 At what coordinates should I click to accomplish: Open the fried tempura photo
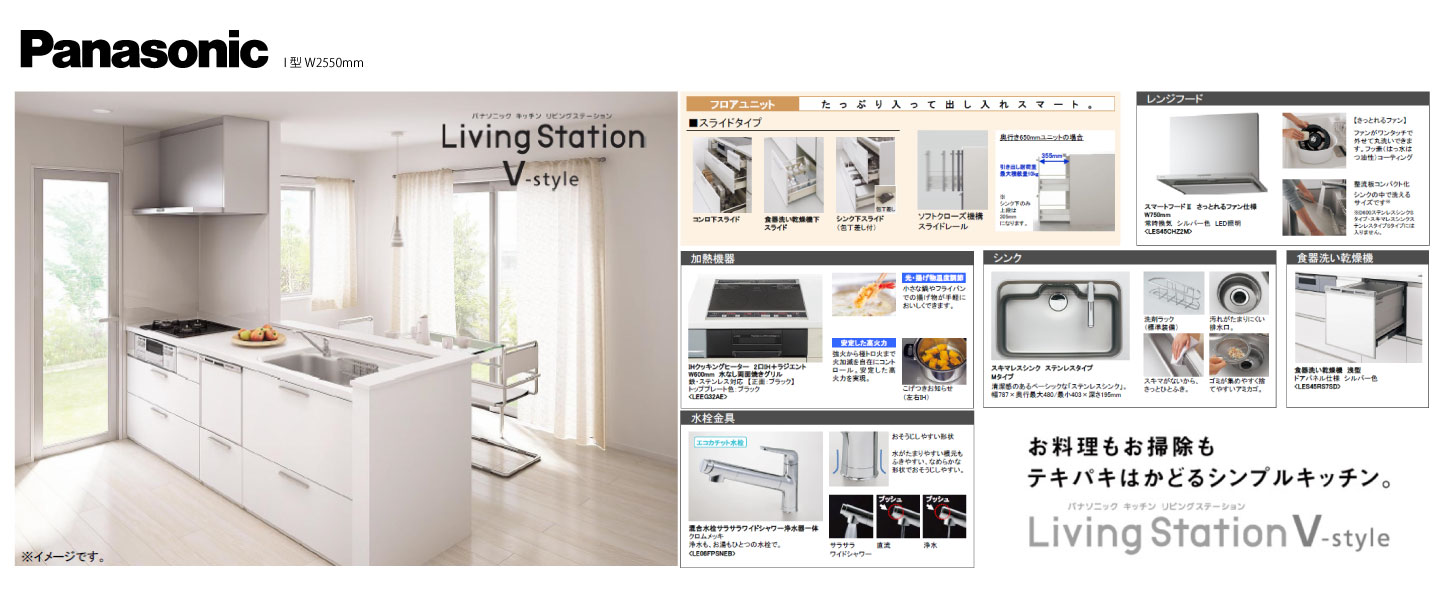tap(863, 294)
